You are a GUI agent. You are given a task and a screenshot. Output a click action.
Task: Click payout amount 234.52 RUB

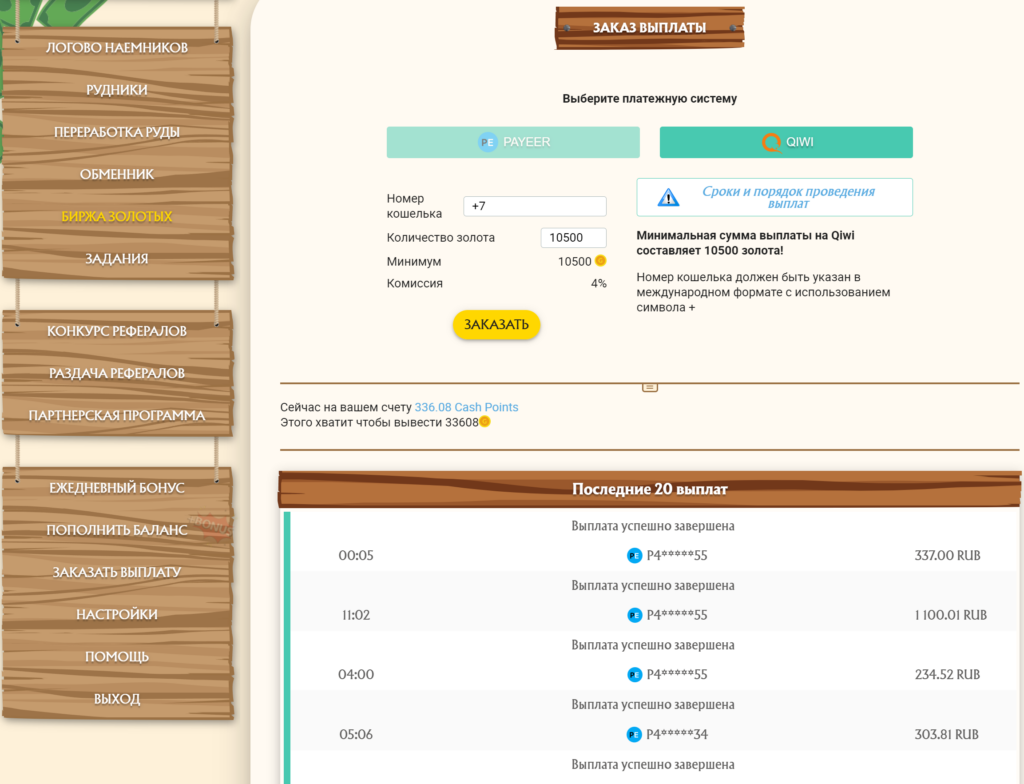pos(947,674)
